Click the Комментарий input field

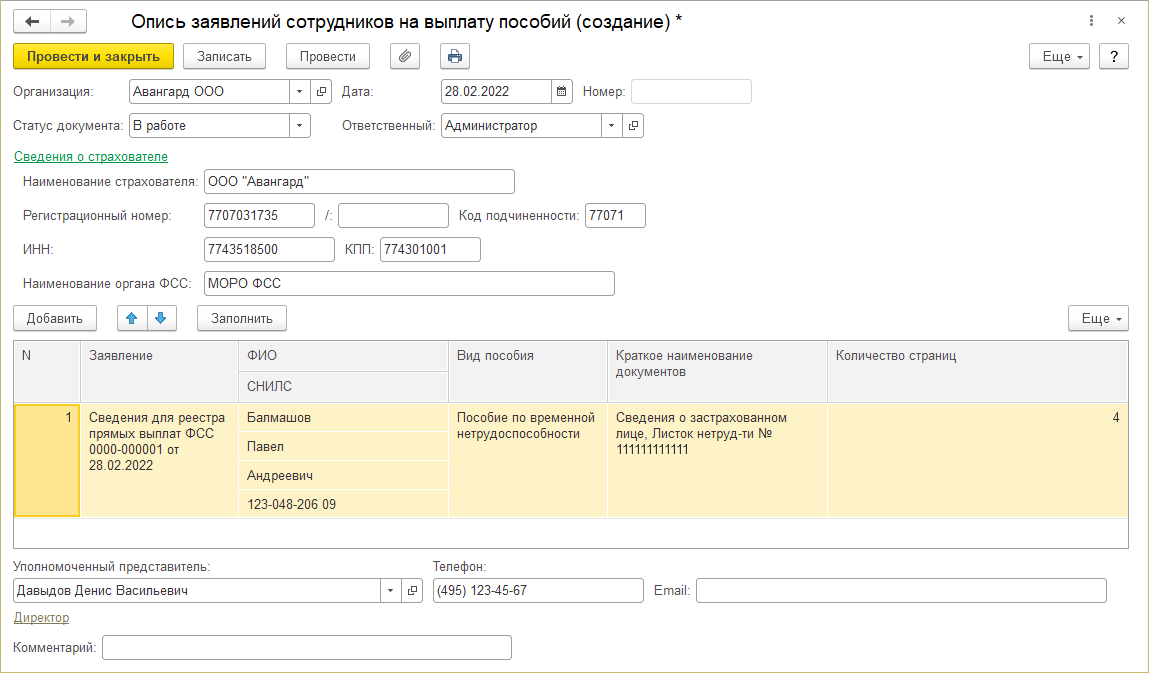click(x=307, y=648)
